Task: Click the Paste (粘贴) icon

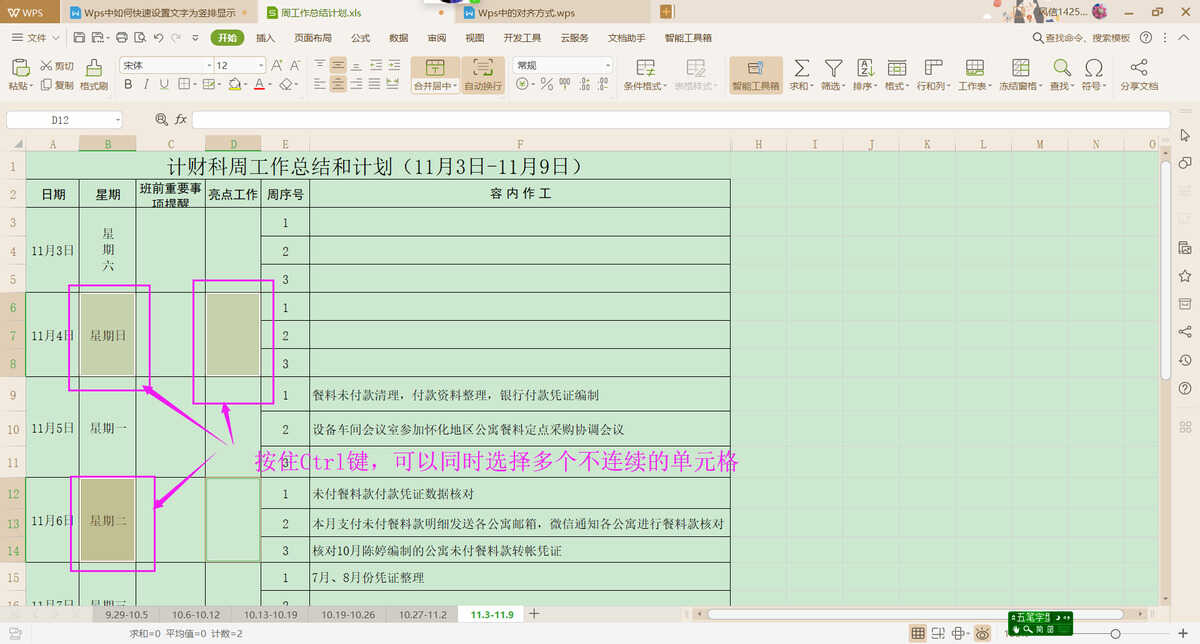Action: tap(20, 68)
